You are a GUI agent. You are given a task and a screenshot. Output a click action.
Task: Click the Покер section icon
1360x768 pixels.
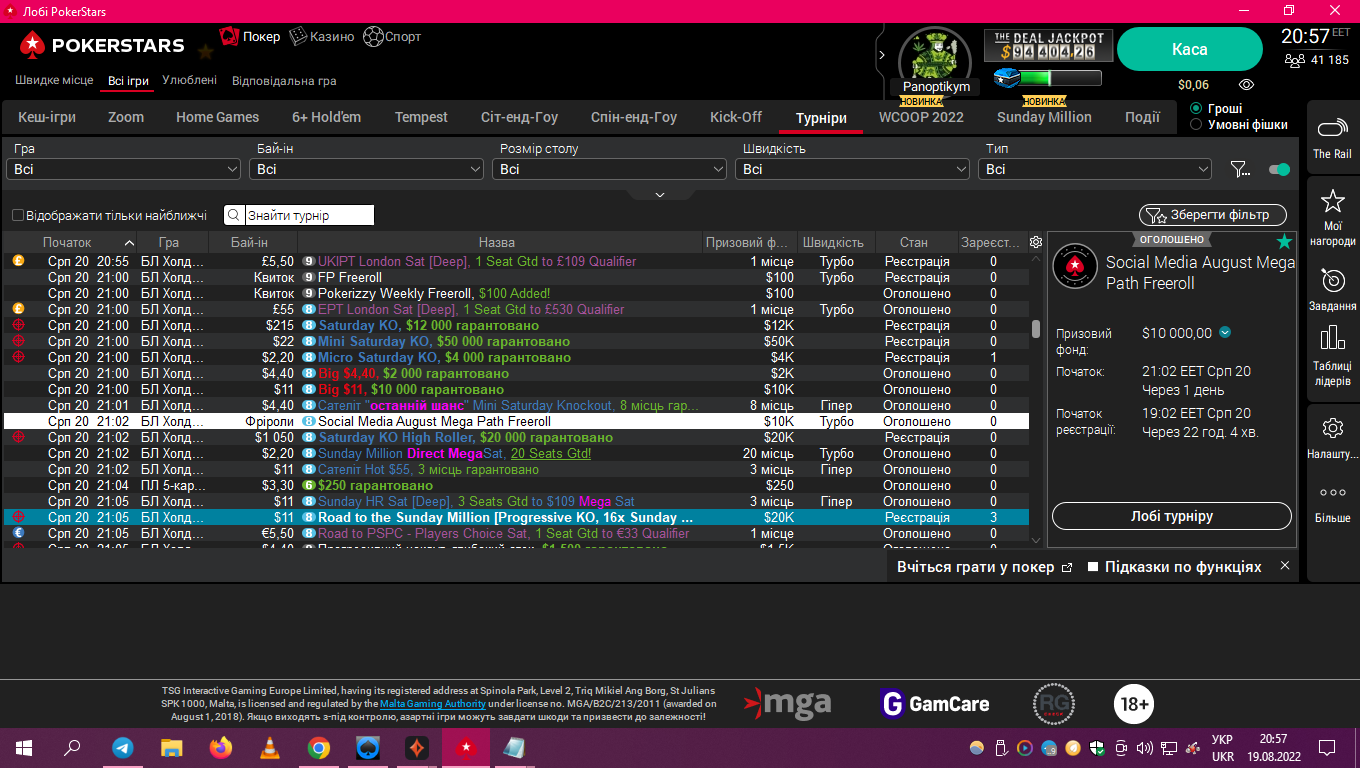click(229, 37)
